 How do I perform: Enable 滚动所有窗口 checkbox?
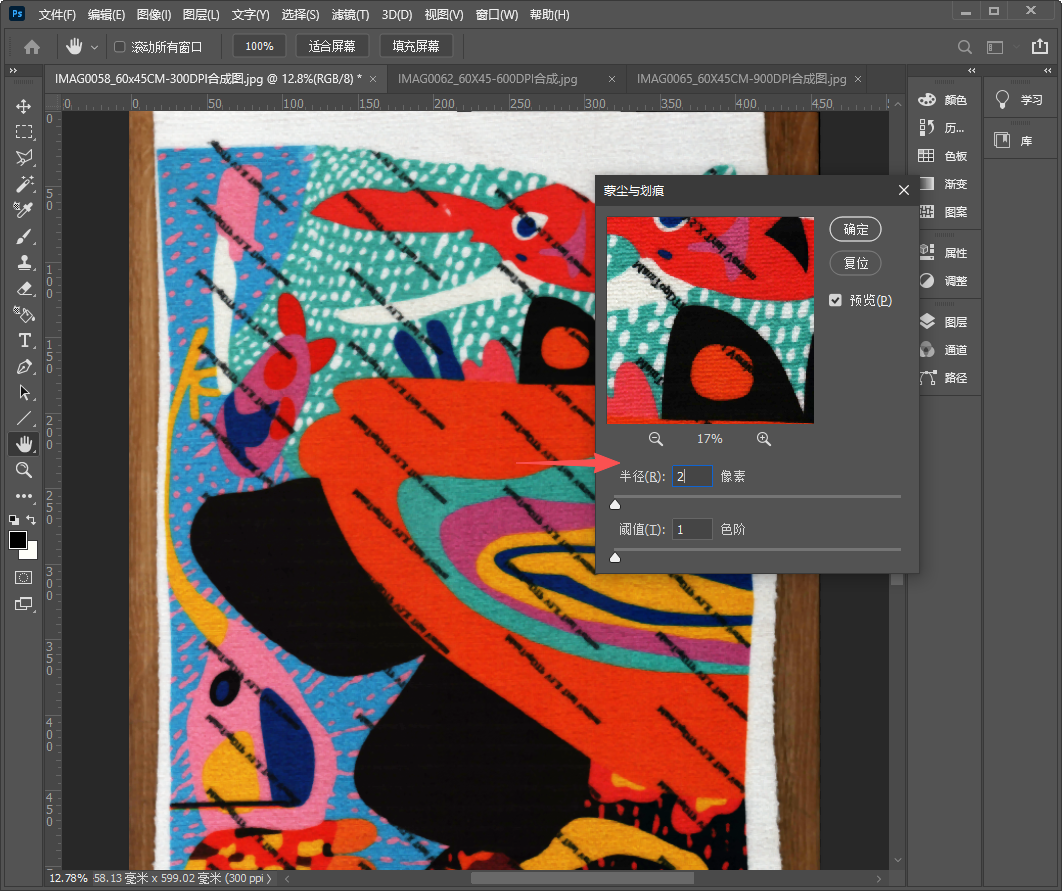pos(120,47)
